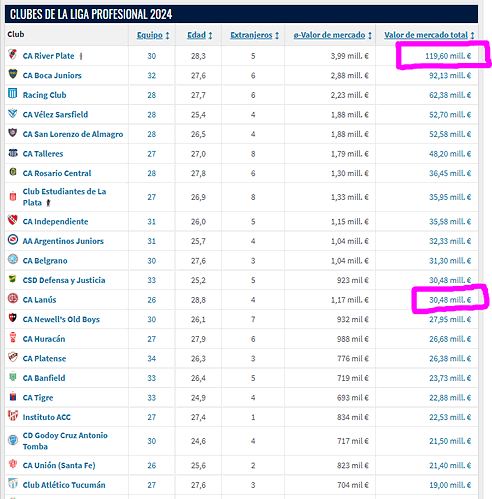
Task: Sort by ø-Valor de mercado header
Action: (332, 35)
